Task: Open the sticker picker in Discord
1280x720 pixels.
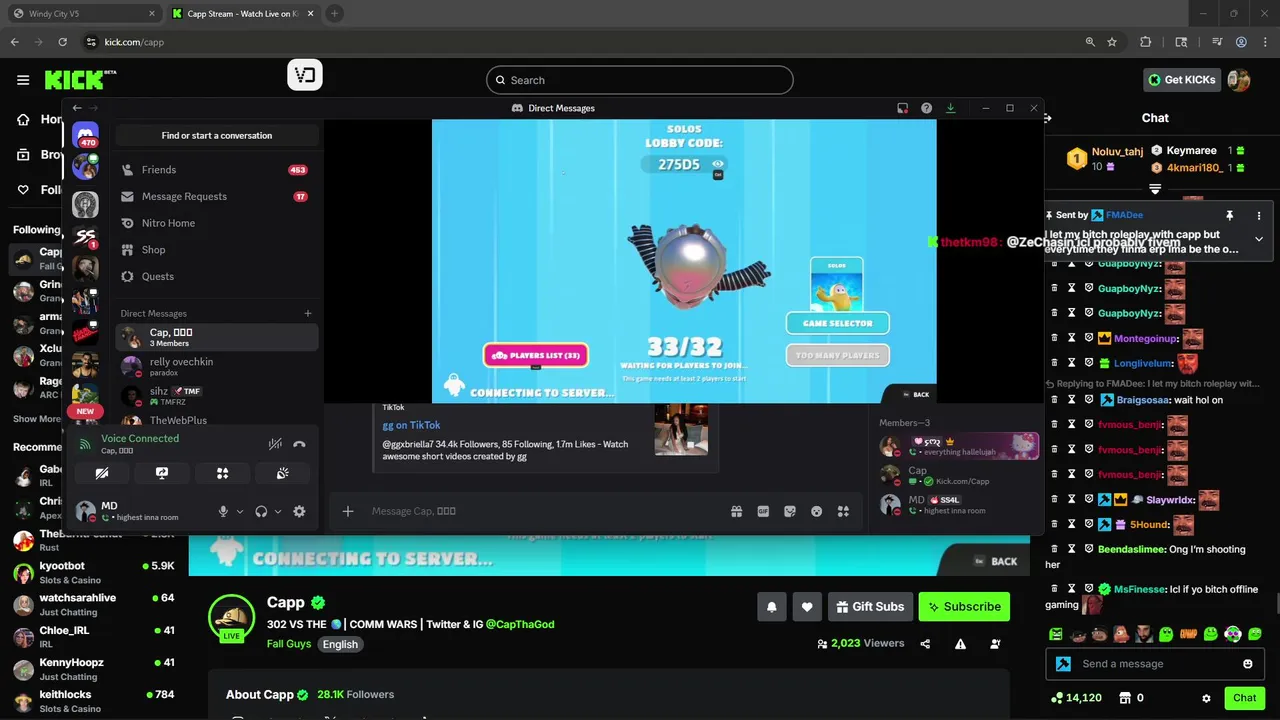Action: click(790, 511)
